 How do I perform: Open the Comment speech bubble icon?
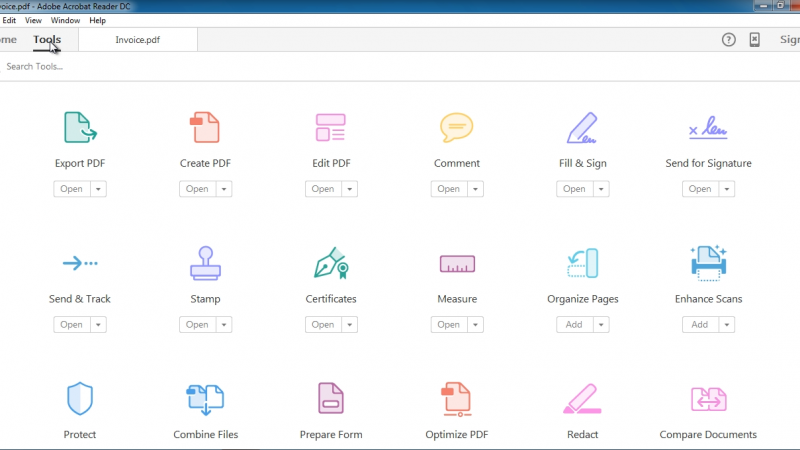[456, 128]
